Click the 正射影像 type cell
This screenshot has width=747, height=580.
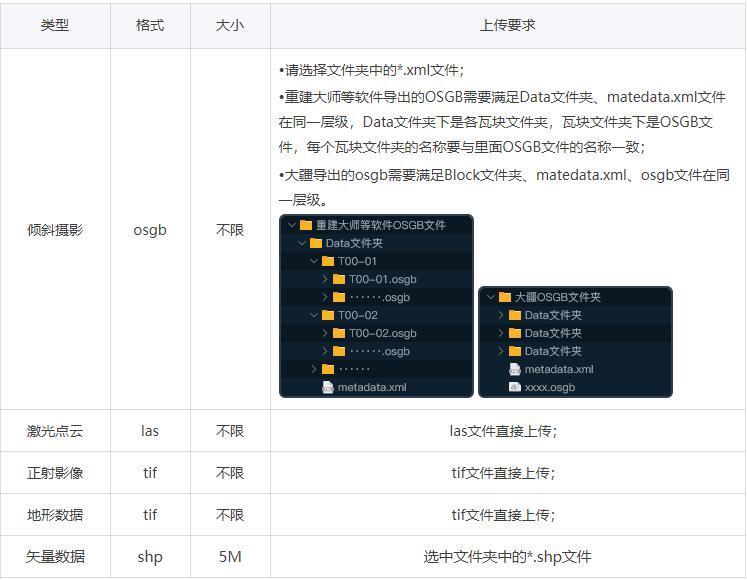pos(55,473)
